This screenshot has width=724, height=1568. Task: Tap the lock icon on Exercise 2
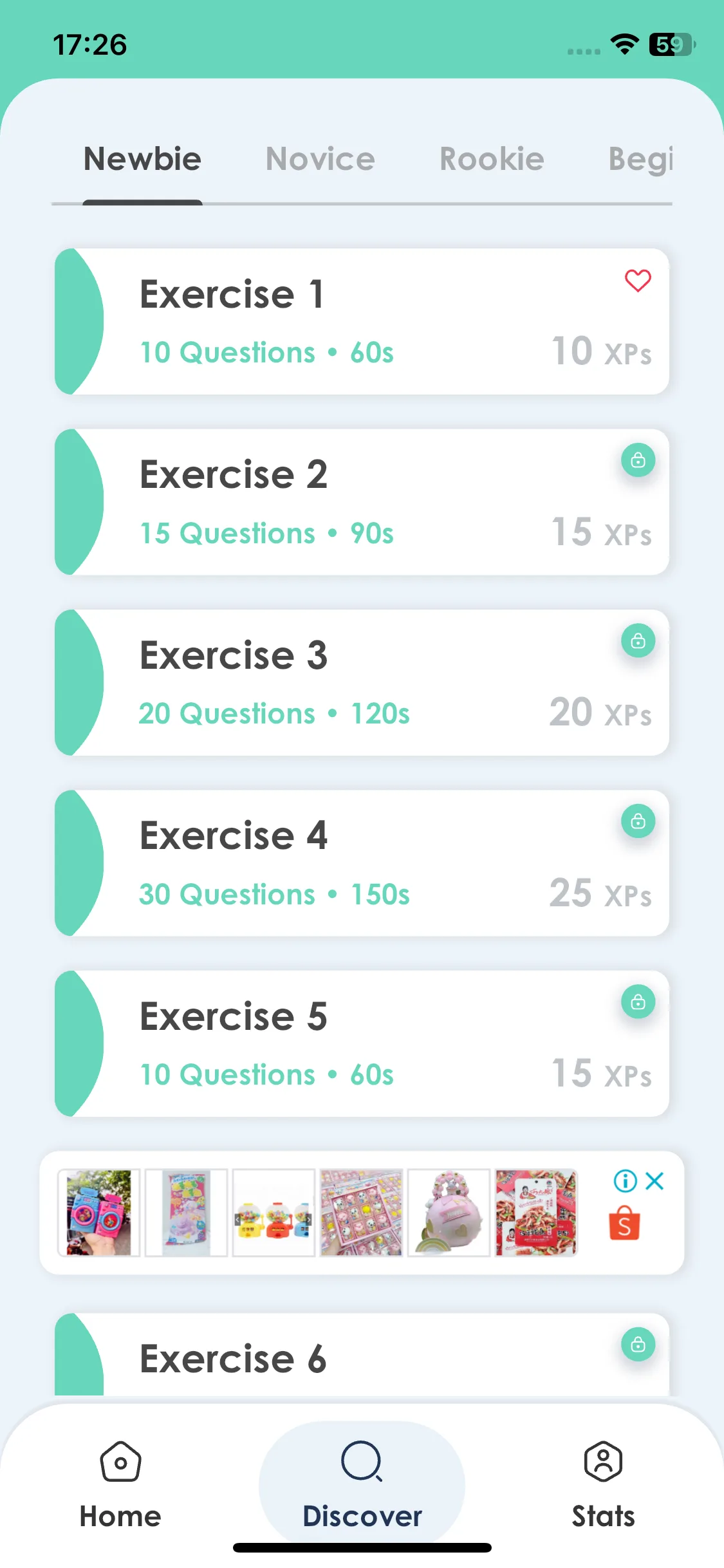point(638,460)
